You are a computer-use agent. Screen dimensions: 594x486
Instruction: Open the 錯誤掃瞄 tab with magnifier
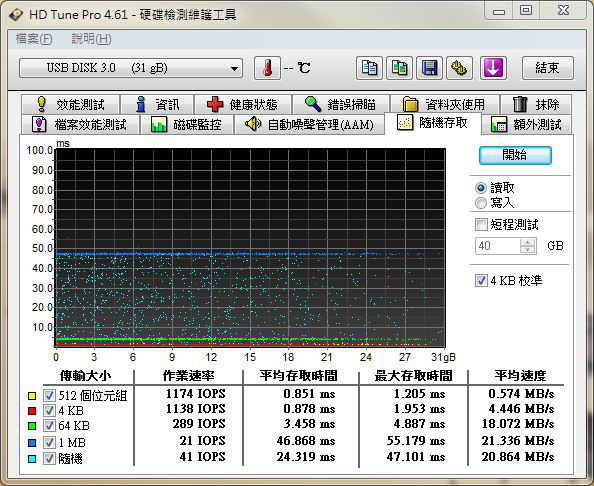point(341,104)
